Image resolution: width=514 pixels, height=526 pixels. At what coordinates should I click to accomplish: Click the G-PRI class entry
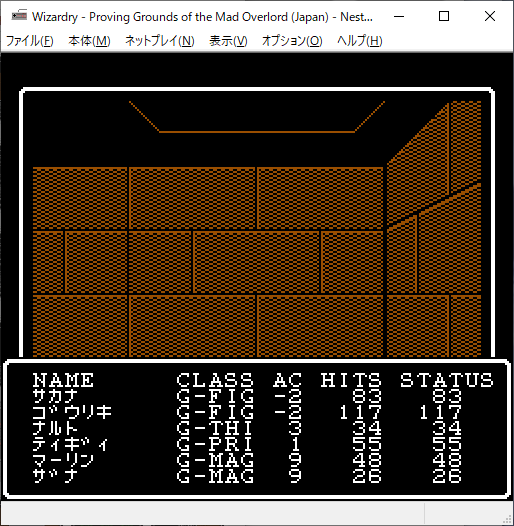(215, 444)
